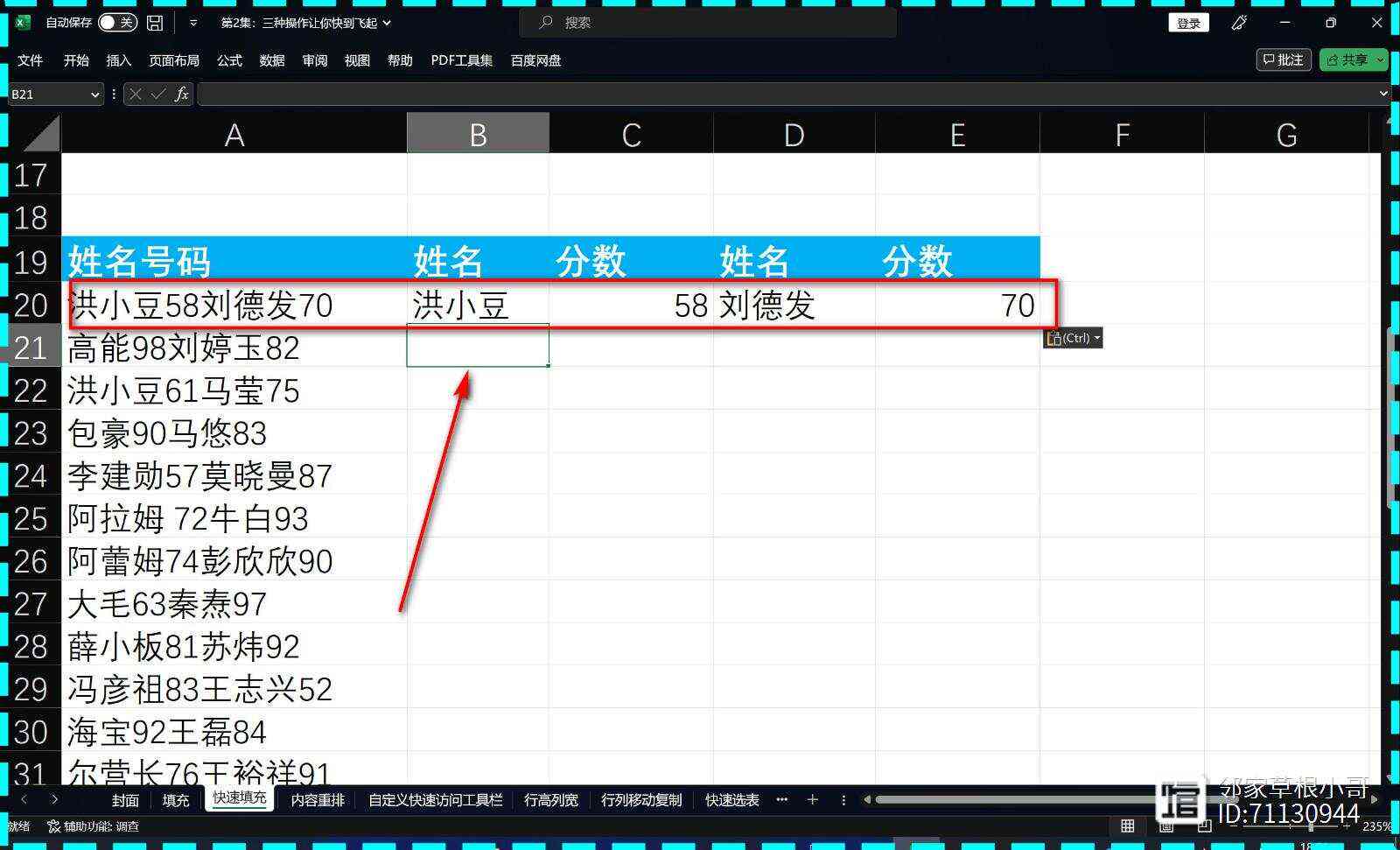
Task: Open the 审阅 ribbon tab
Action: (x=315, y=60)
